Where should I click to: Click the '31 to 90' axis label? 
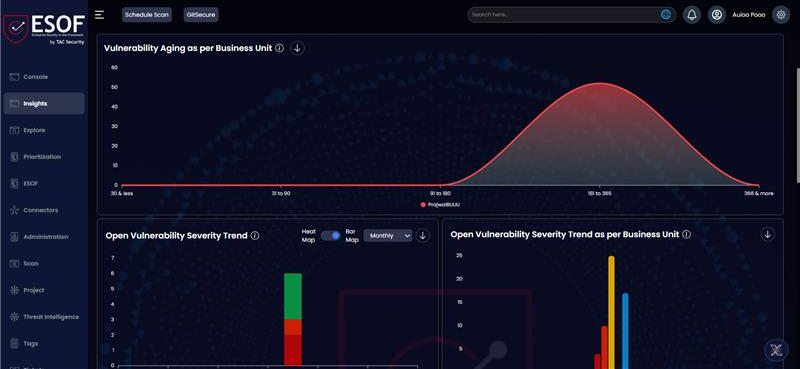[x=281, y=193]
